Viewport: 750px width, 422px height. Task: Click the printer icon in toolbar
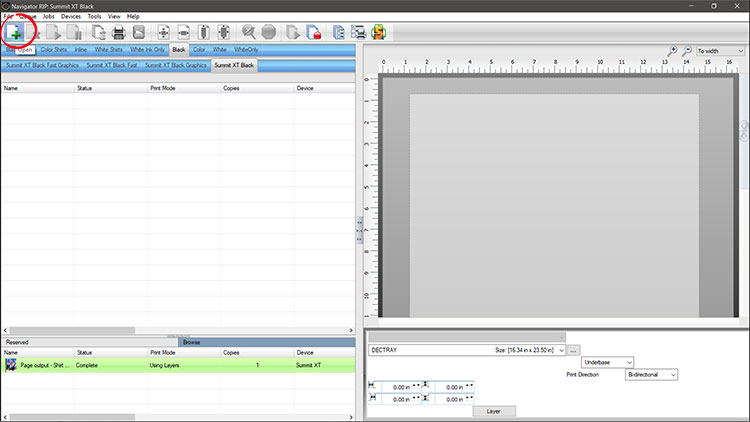[119, 31]
